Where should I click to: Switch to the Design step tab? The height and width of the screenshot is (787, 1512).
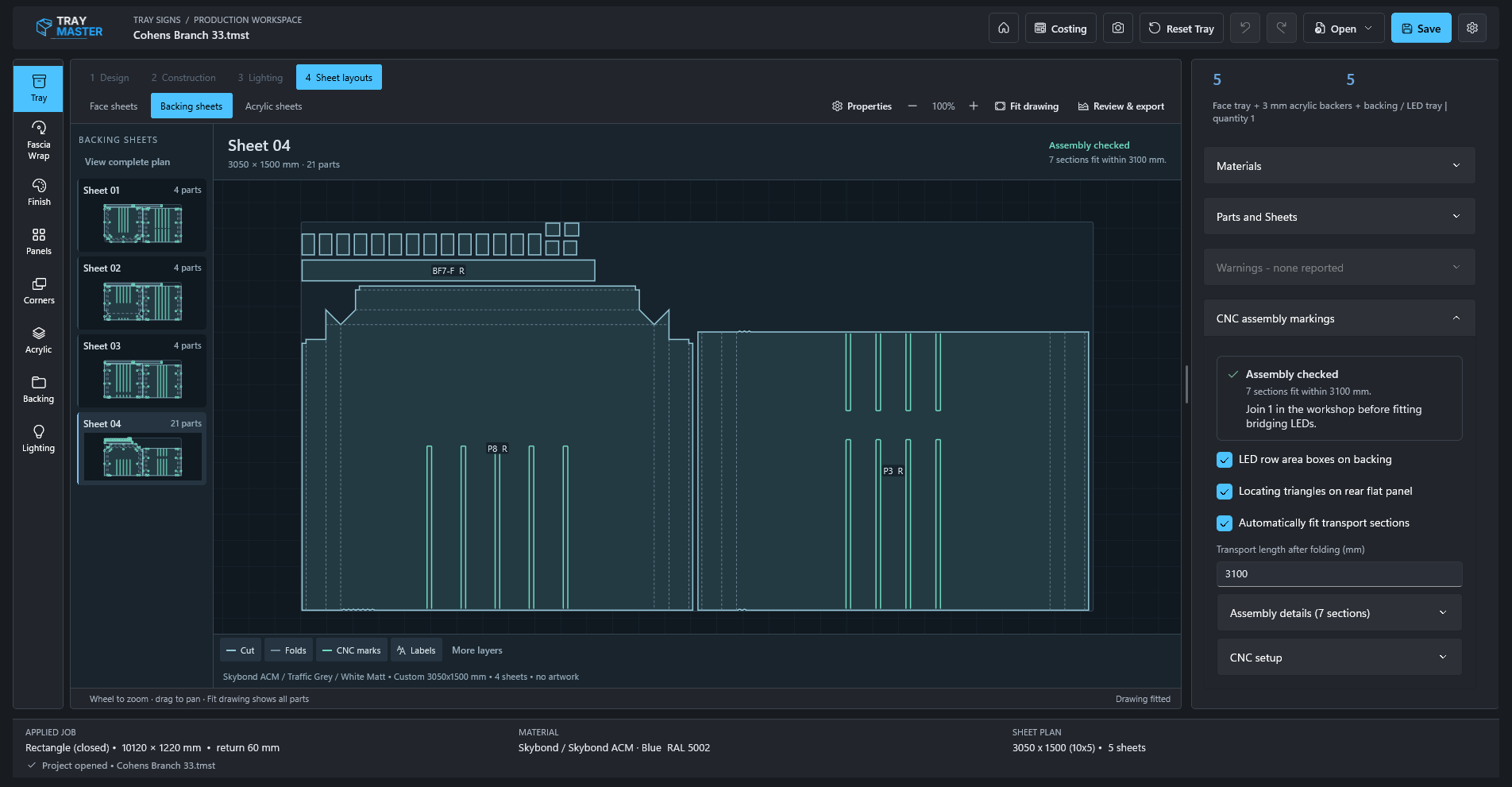tap(110, 77)
